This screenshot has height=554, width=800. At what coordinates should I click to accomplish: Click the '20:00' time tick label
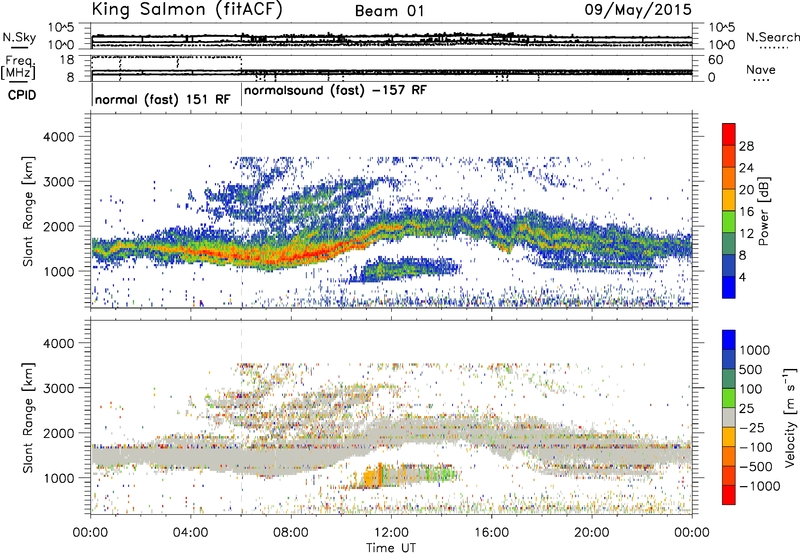[592, 533]
